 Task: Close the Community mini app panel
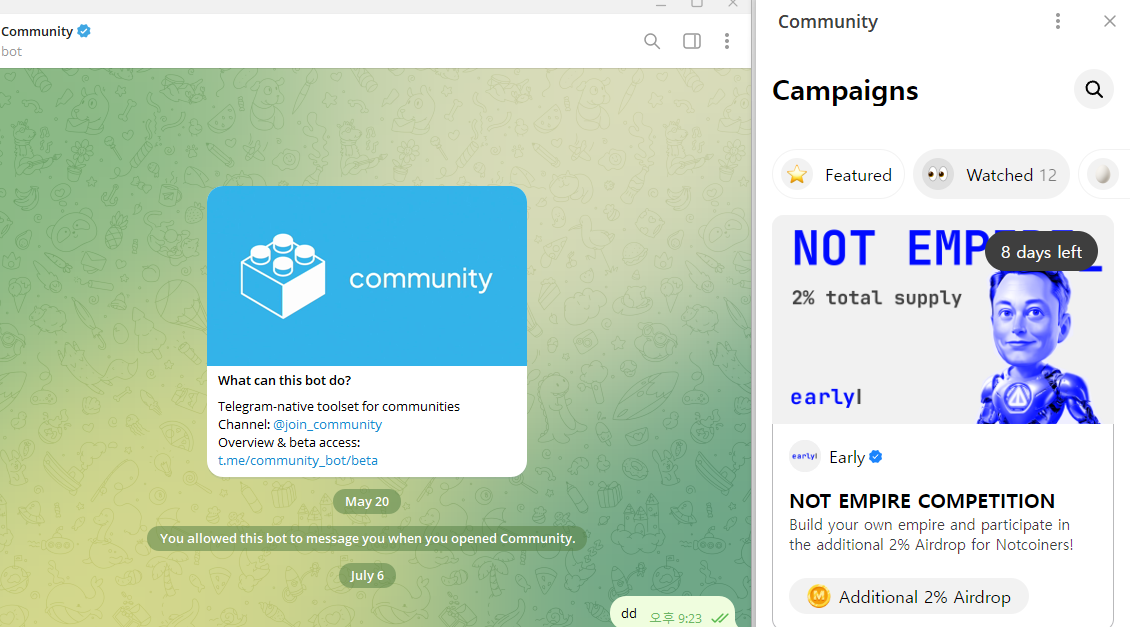tap(1109, 21)
